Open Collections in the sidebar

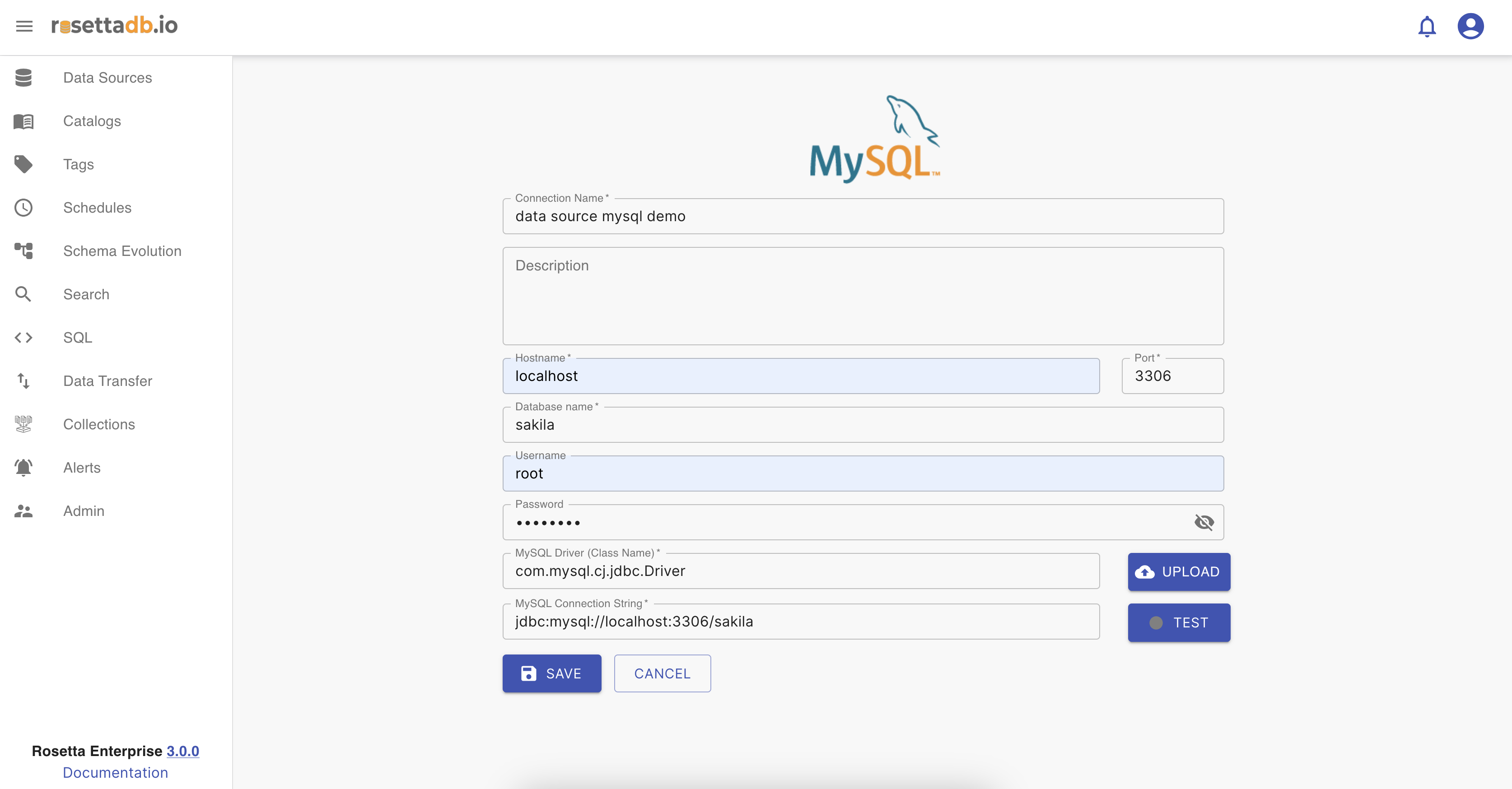[99, 424]
